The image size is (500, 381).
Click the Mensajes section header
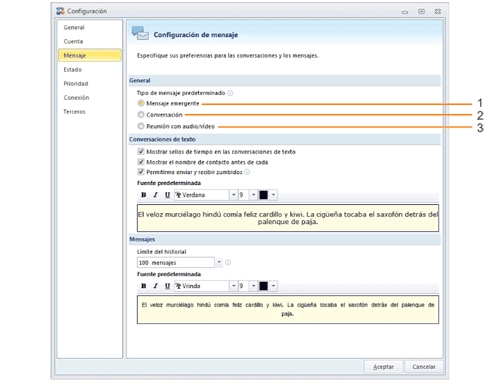[x=285, y=239]
